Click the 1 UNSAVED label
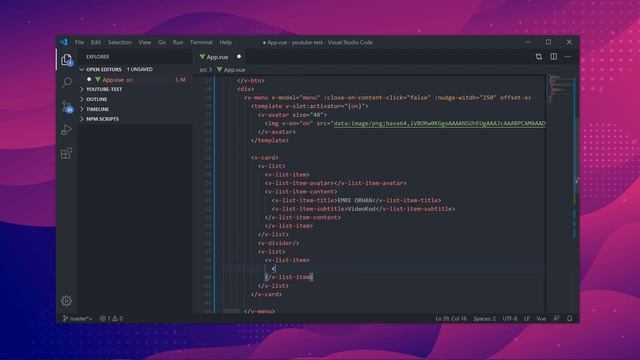The width and height of the screenshot is (640, 360). coord(140,69)
